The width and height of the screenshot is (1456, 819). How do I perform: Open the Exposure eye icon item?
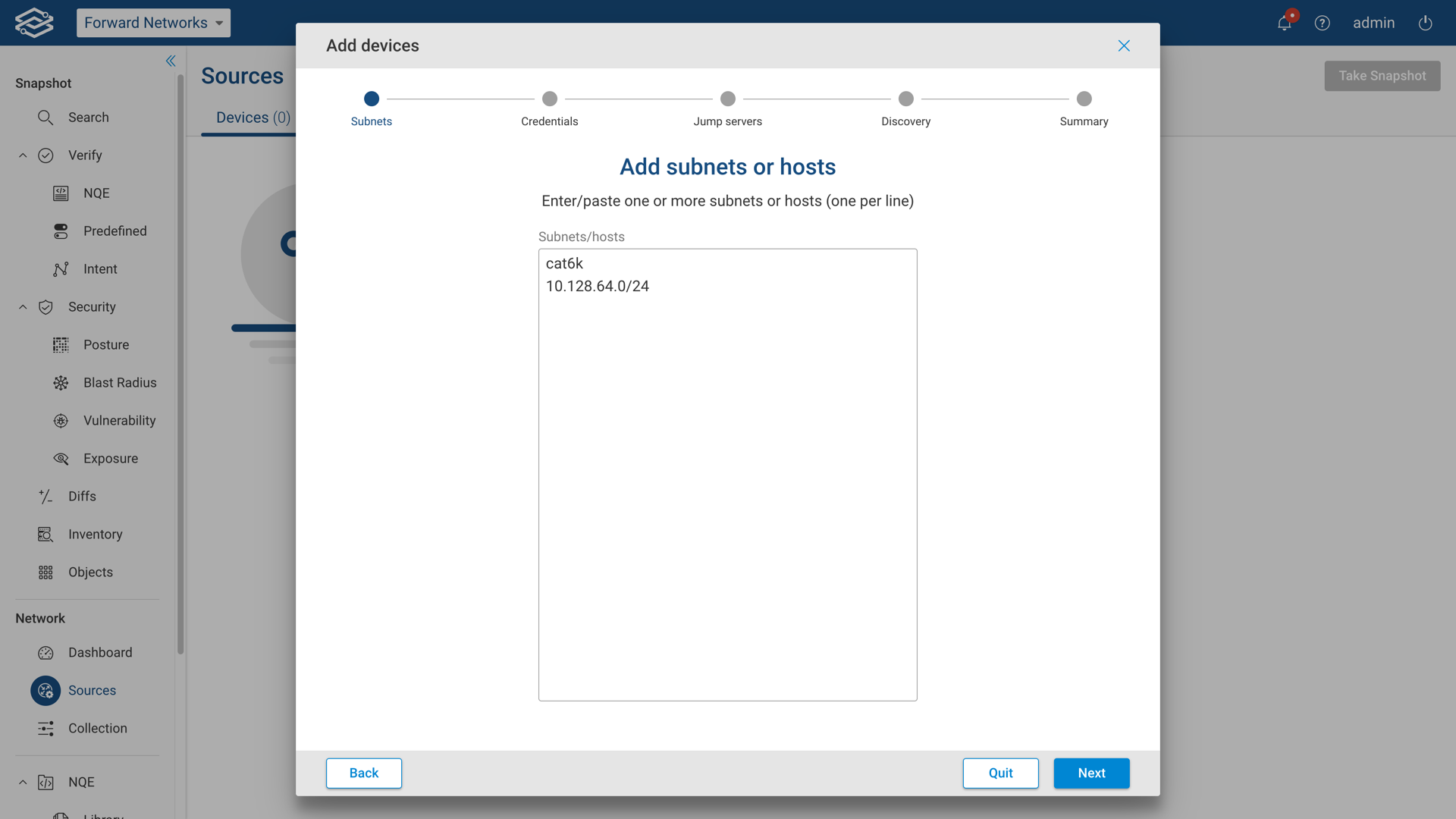coord(61,459)
